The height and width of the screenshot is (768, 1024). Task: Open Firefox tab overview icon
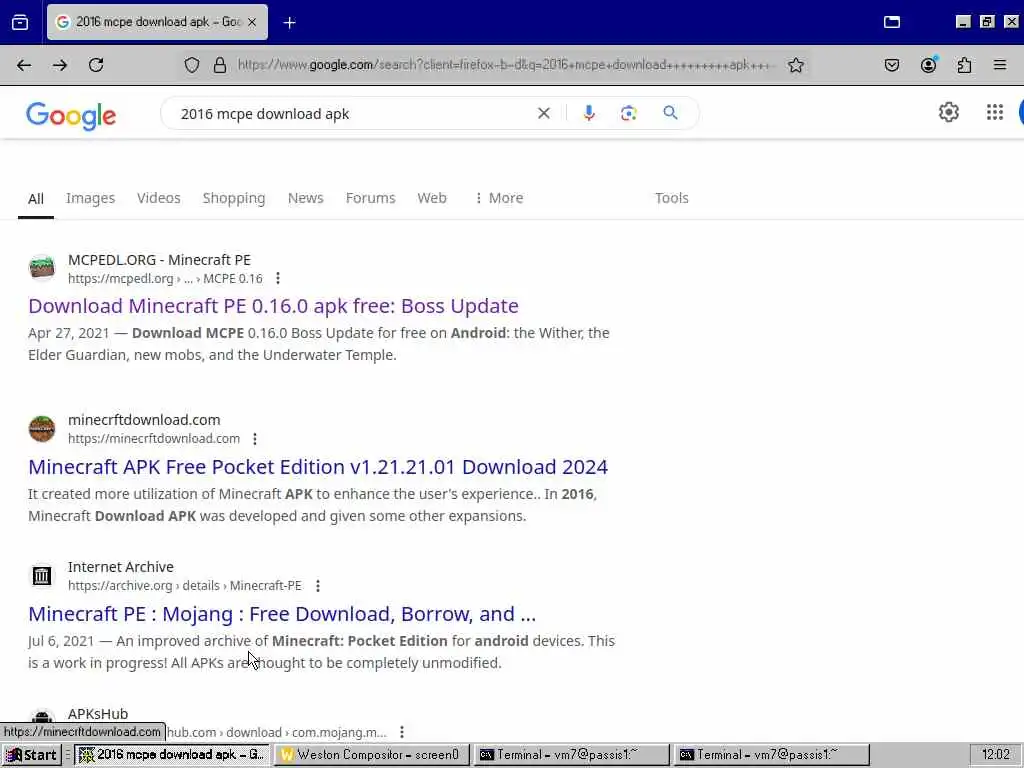(20, 22)
